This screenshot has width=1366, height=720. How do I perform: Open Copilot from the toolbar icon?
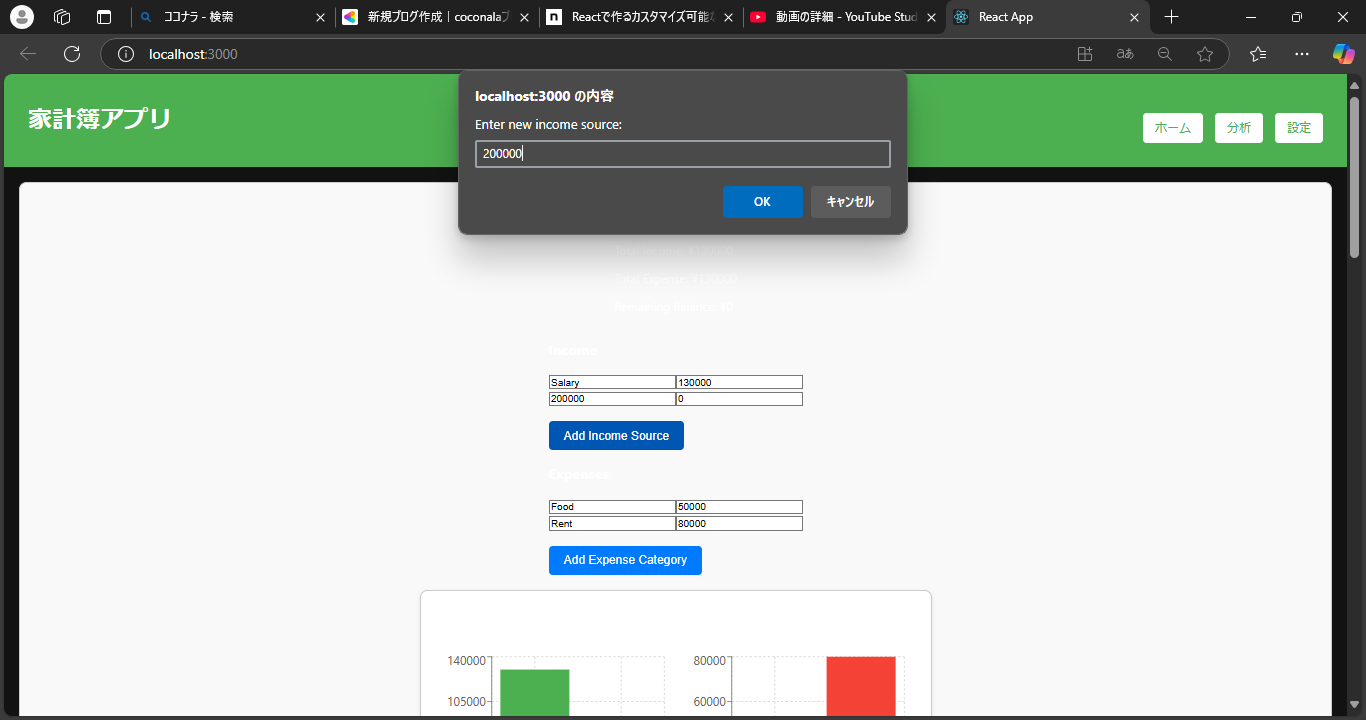click(x=1342, y=54)
